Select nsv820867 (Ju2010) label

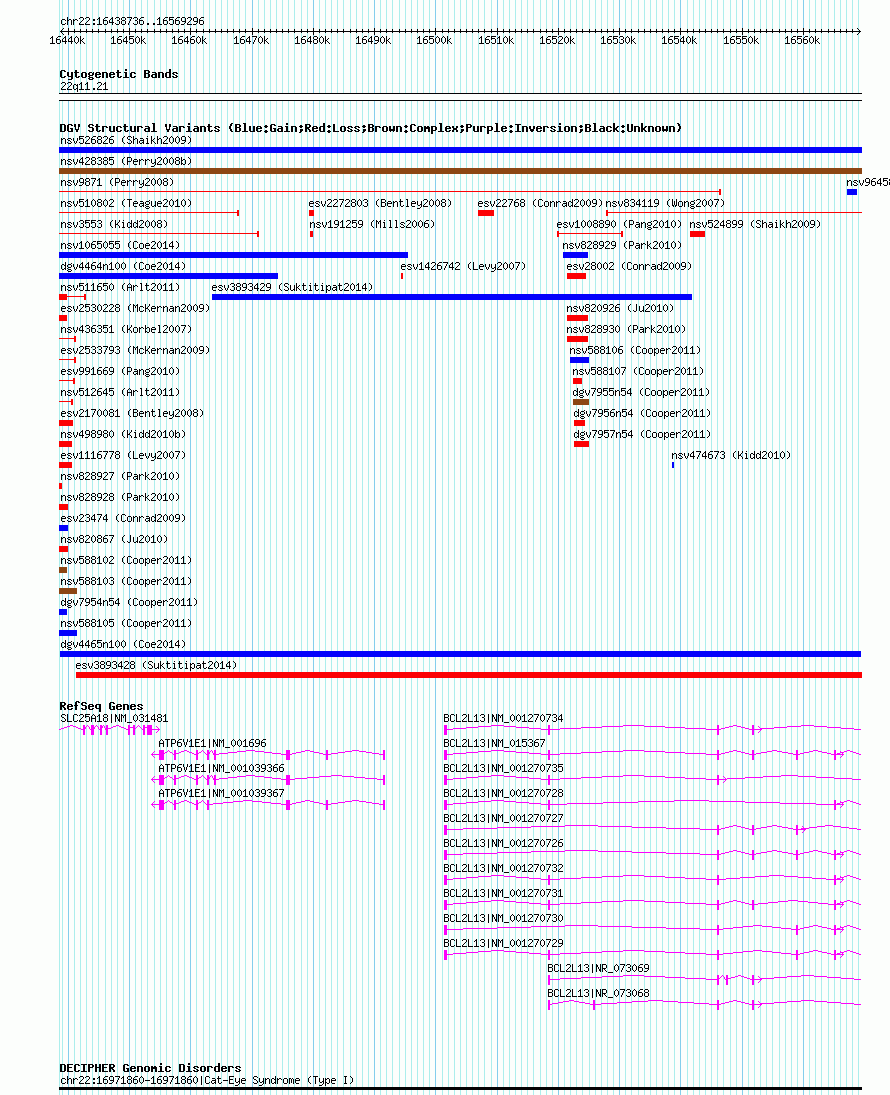(x=114, y=538)
